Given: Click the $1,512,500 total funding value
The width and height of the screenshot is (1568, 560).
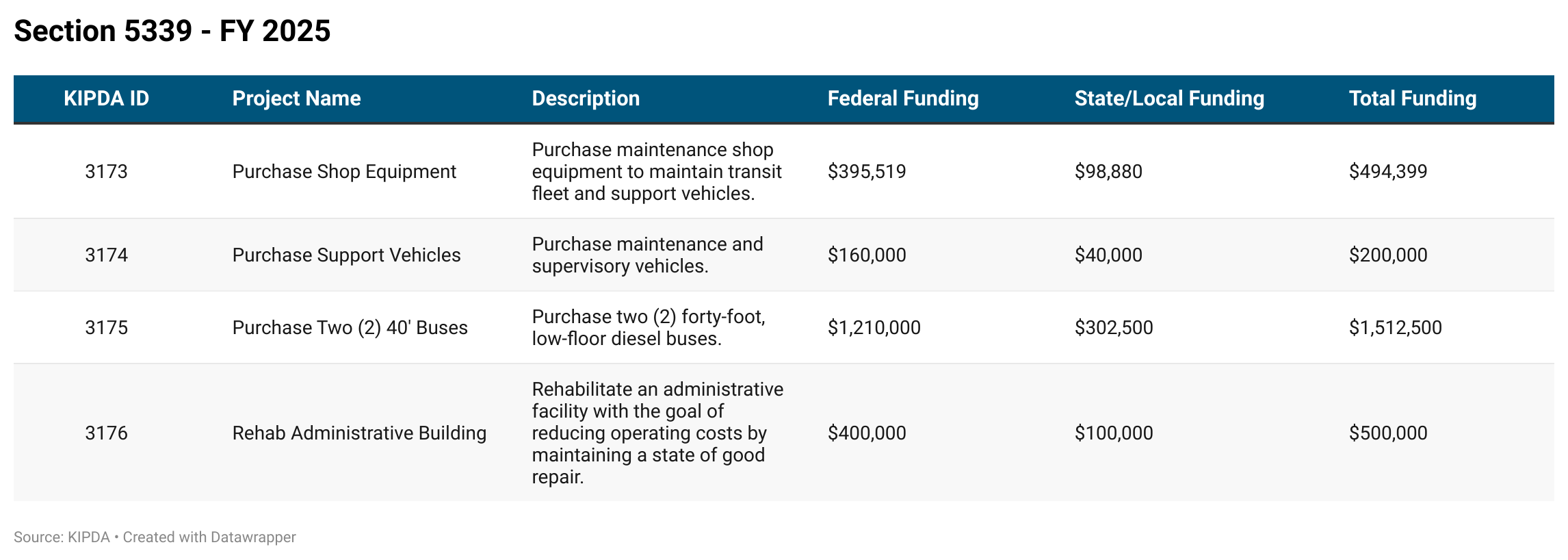Looking at the screenshot, I should coord(1396,327).
